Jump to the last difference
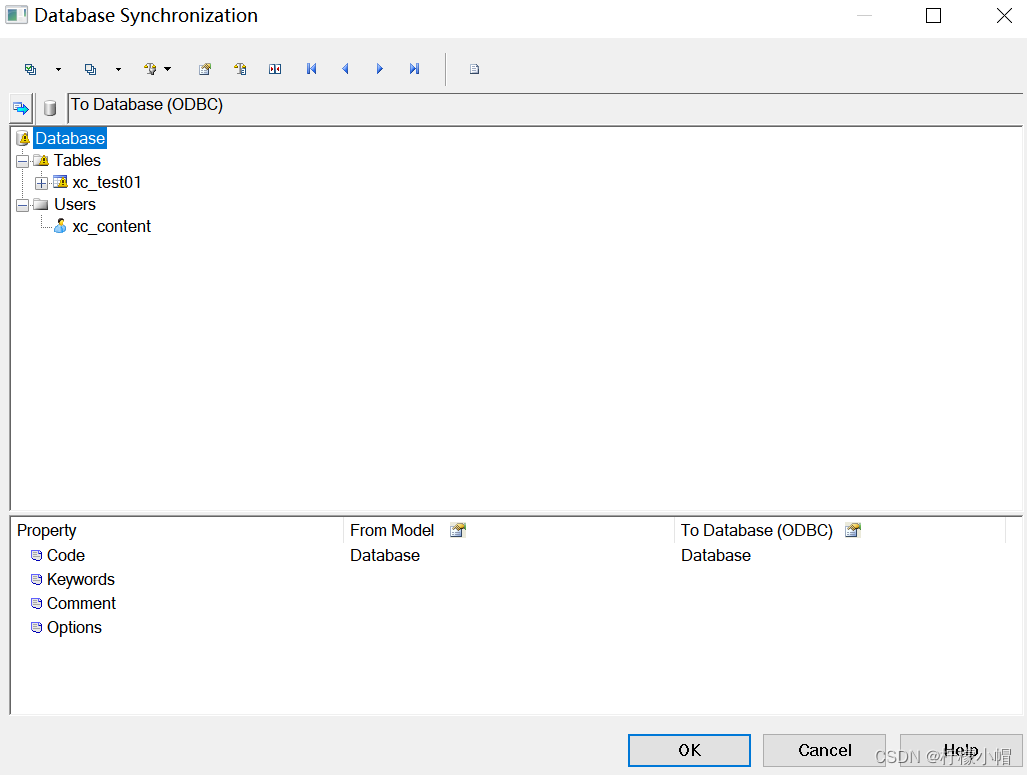Viewport: 1027px width, 775px height. [x=414, y=69]
